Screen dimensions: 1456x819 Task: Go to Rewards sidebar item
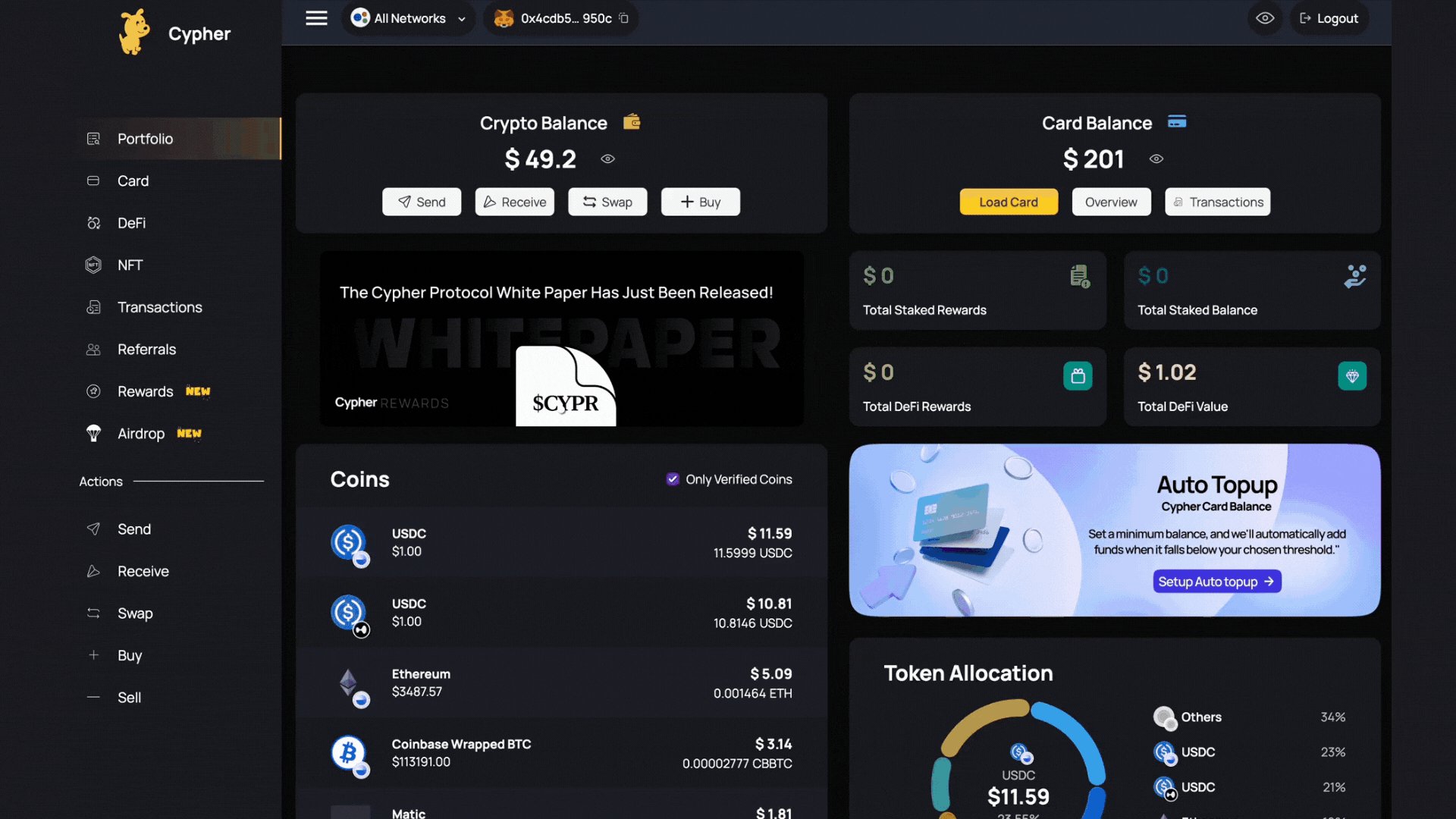point(145,391)
